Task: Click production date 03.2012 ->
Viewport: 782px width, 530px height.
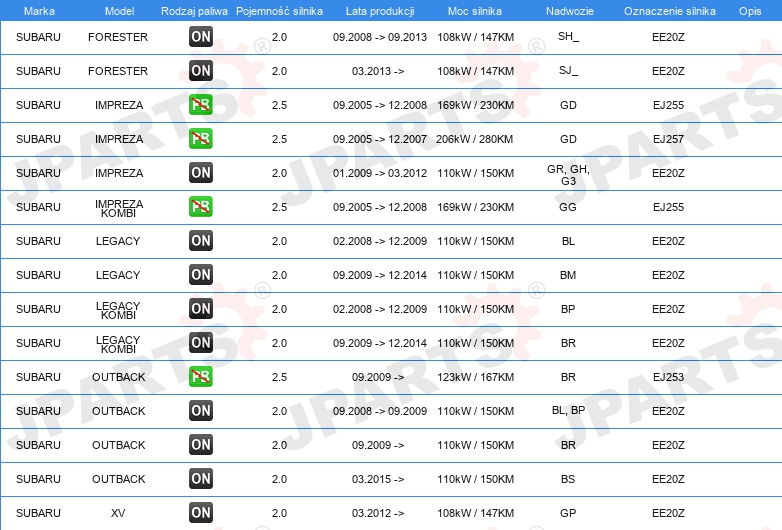Action: coord(378,513)
